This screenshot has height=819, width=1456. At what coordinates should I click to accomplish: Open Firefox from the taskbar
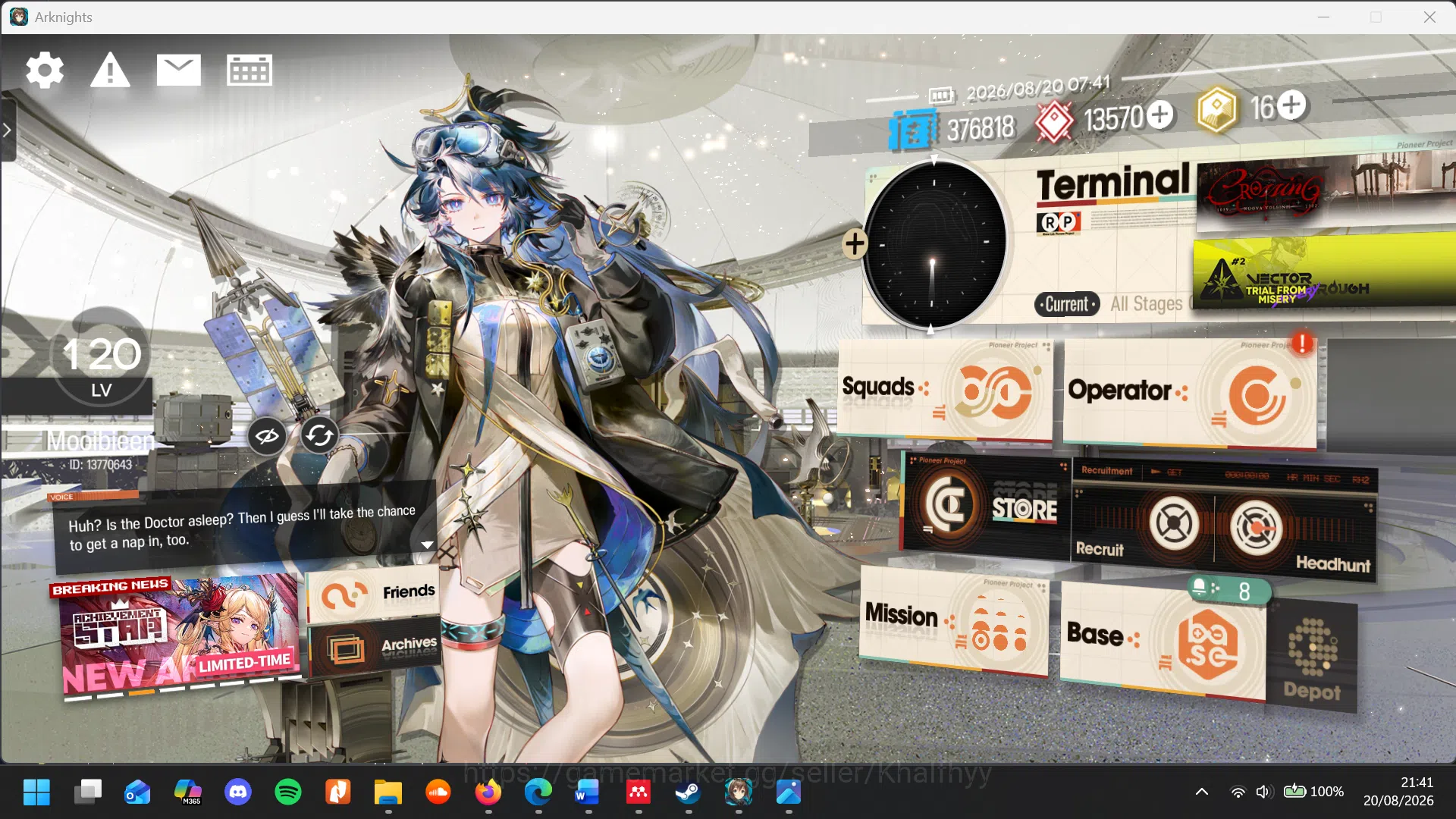(x=488, y=792)
